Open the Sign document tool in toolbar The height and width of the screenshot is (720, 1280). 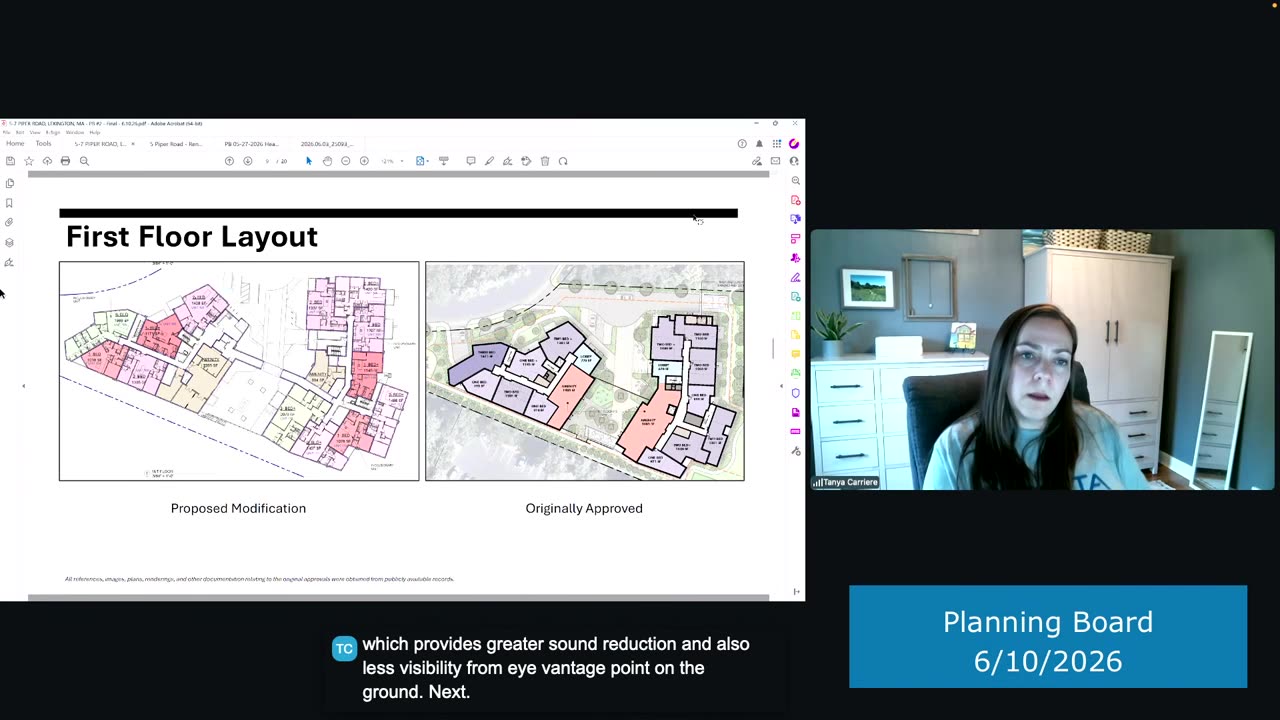(x=508, y=161)
